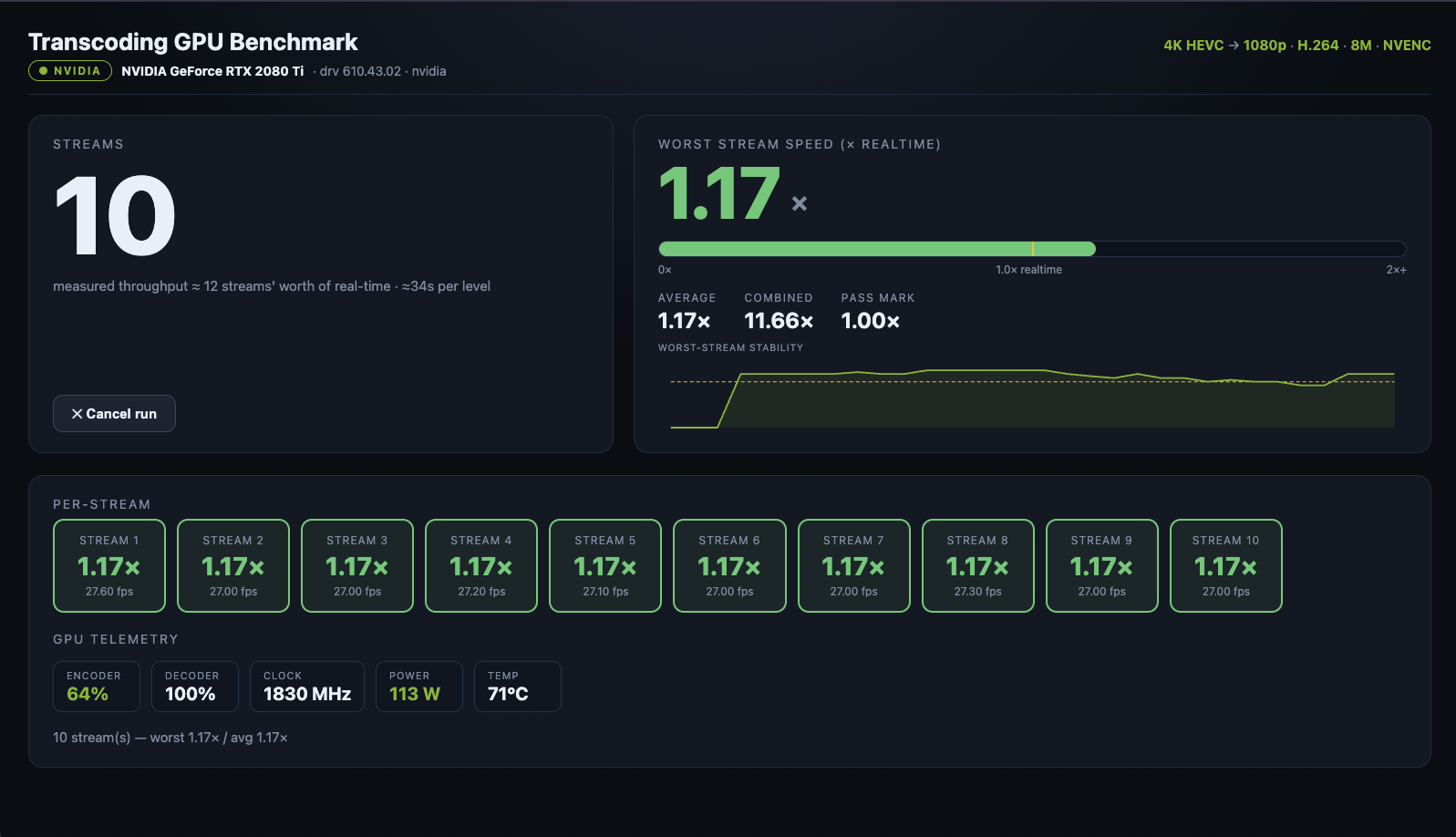Select the Stream 6 card

(x=729, y=565)
